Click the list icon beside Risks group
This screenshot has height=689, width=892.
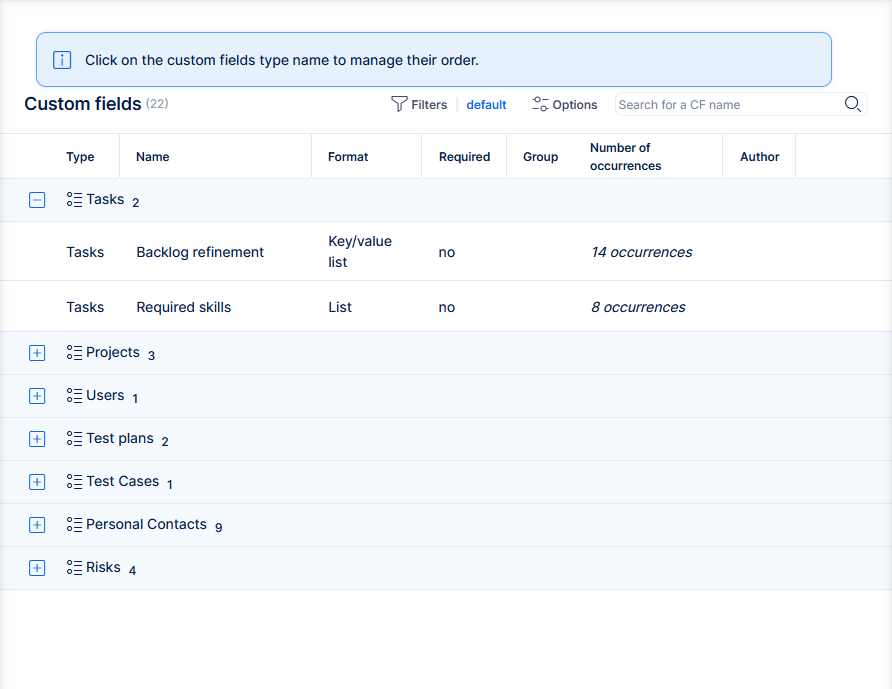tap(74, 568)
